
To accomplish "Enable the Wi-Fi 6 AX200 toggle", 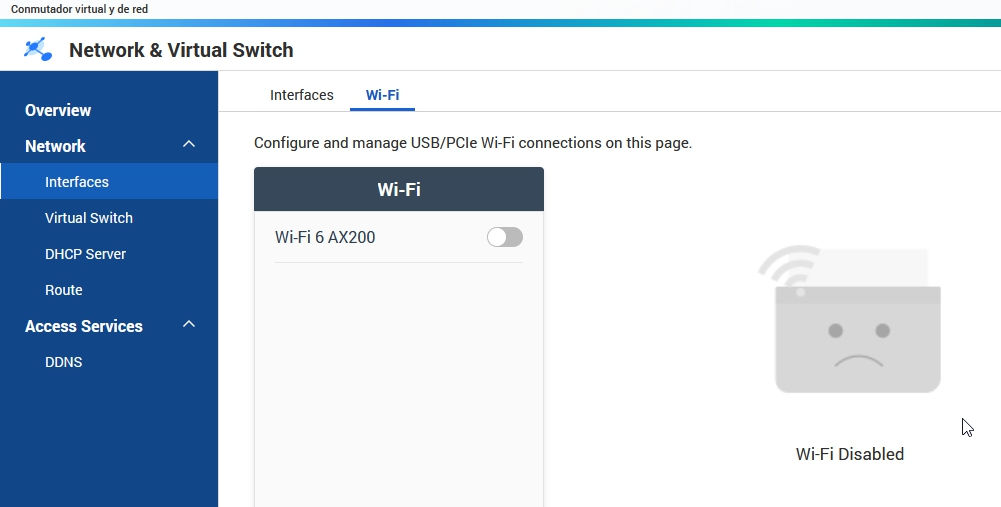I will coord(504,237).
